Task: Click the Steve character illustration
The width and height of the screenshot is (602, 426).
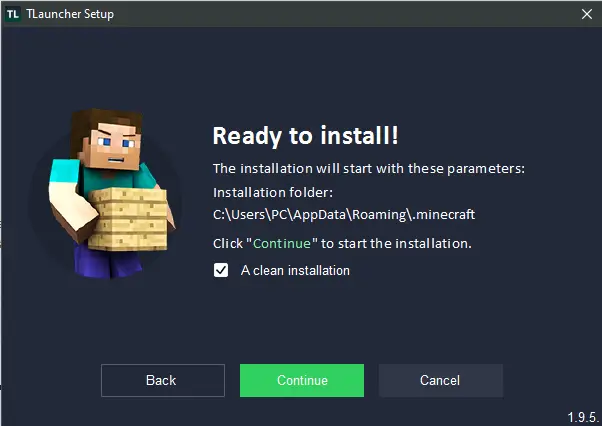Action: coord(111,193)
